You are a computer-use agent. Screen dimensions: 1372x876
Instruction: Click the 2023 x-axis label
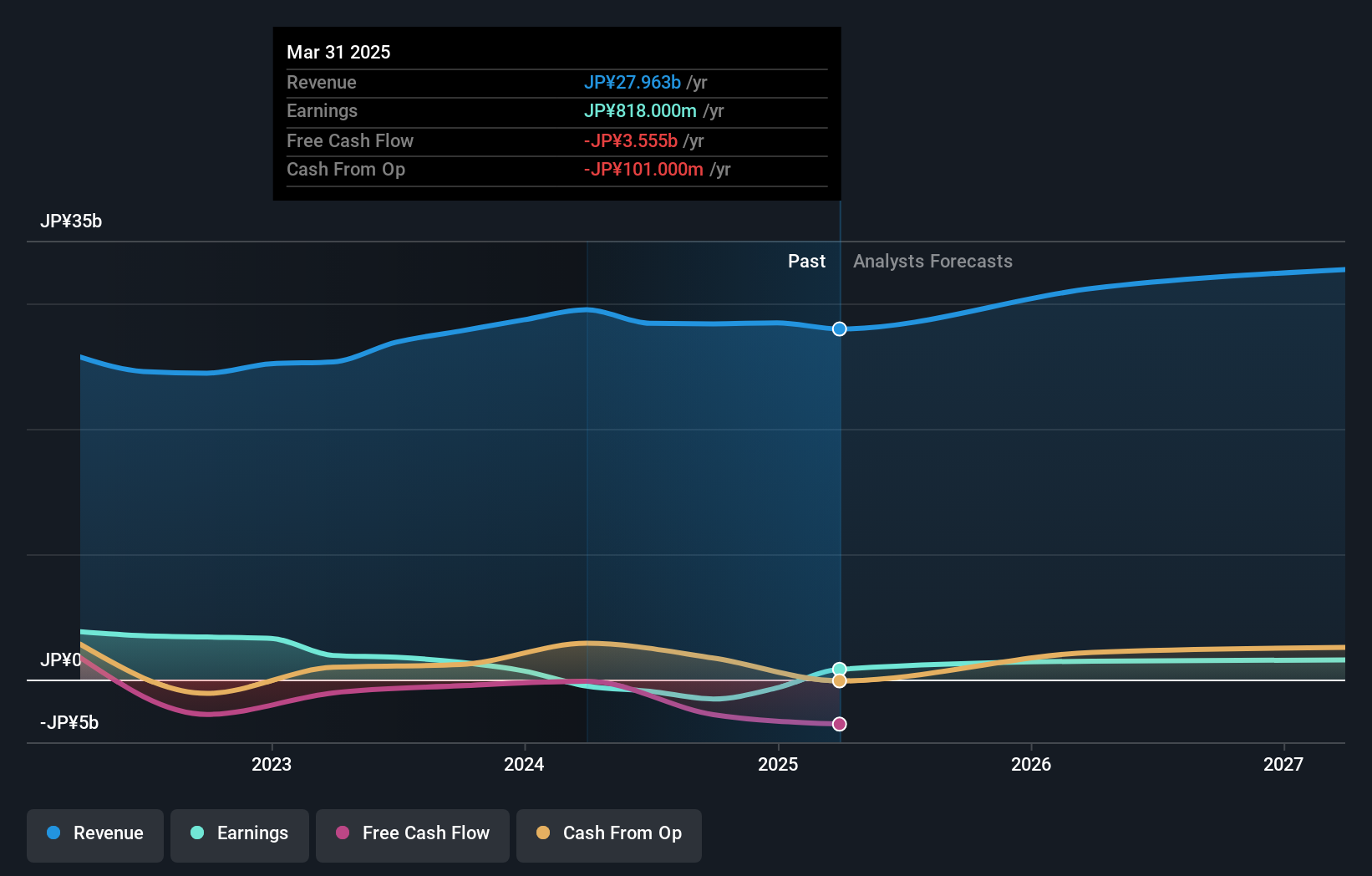point(272,764)
